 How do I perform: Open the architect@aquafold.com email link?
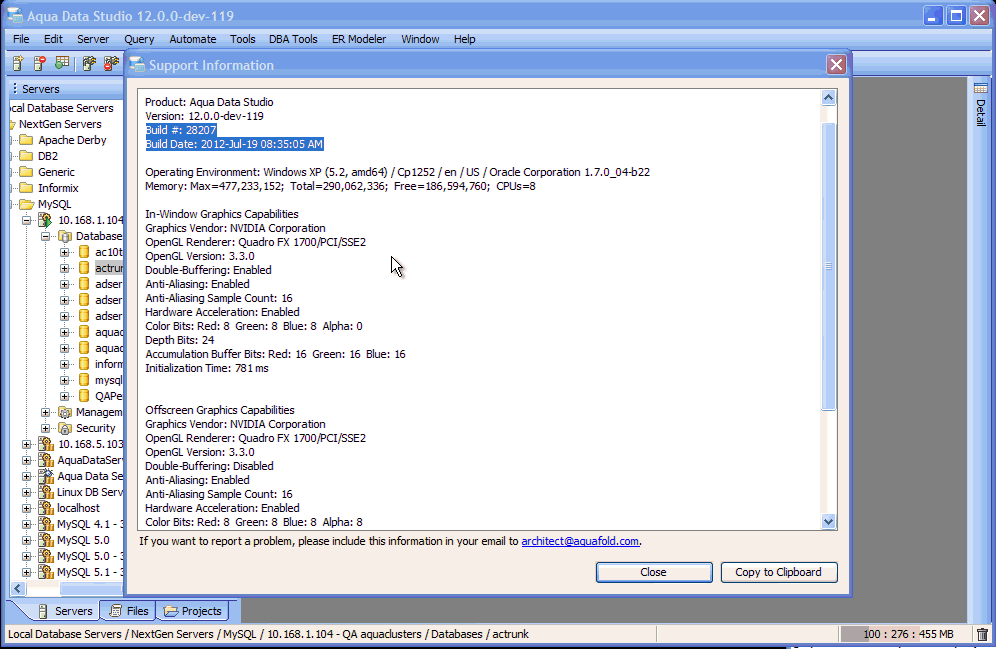pyautogui.click(x=580, y=541)
